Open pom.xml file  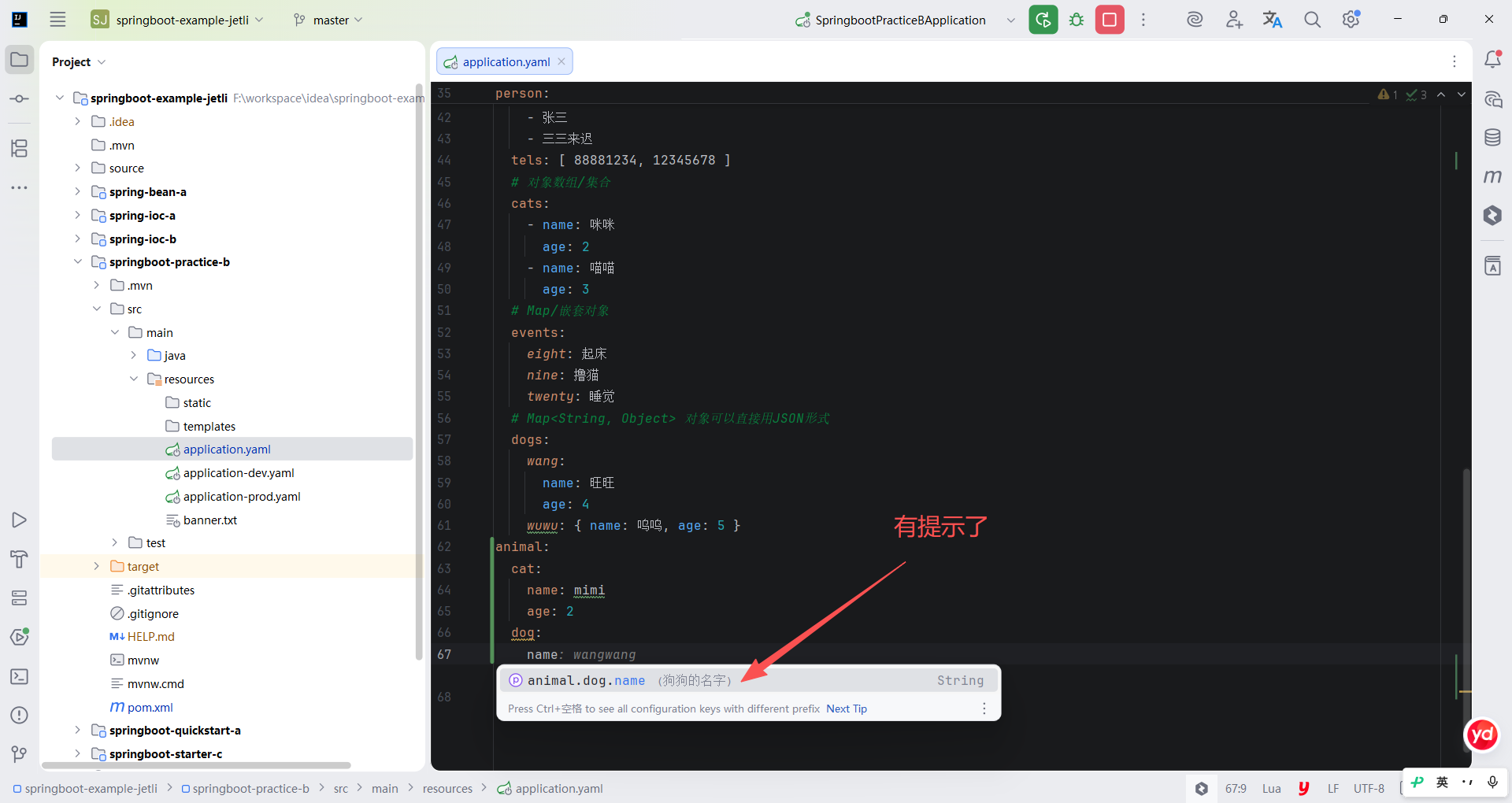(x=150, y=708)
